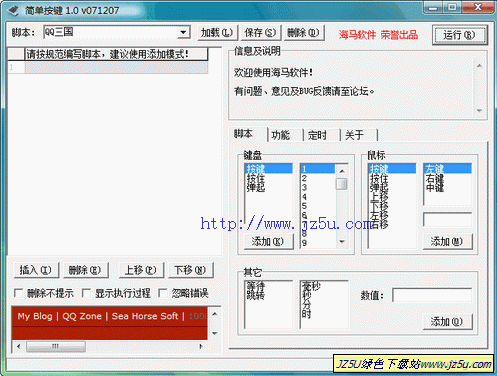Click banner vertical scrollbar down arrow

(215, 333)
